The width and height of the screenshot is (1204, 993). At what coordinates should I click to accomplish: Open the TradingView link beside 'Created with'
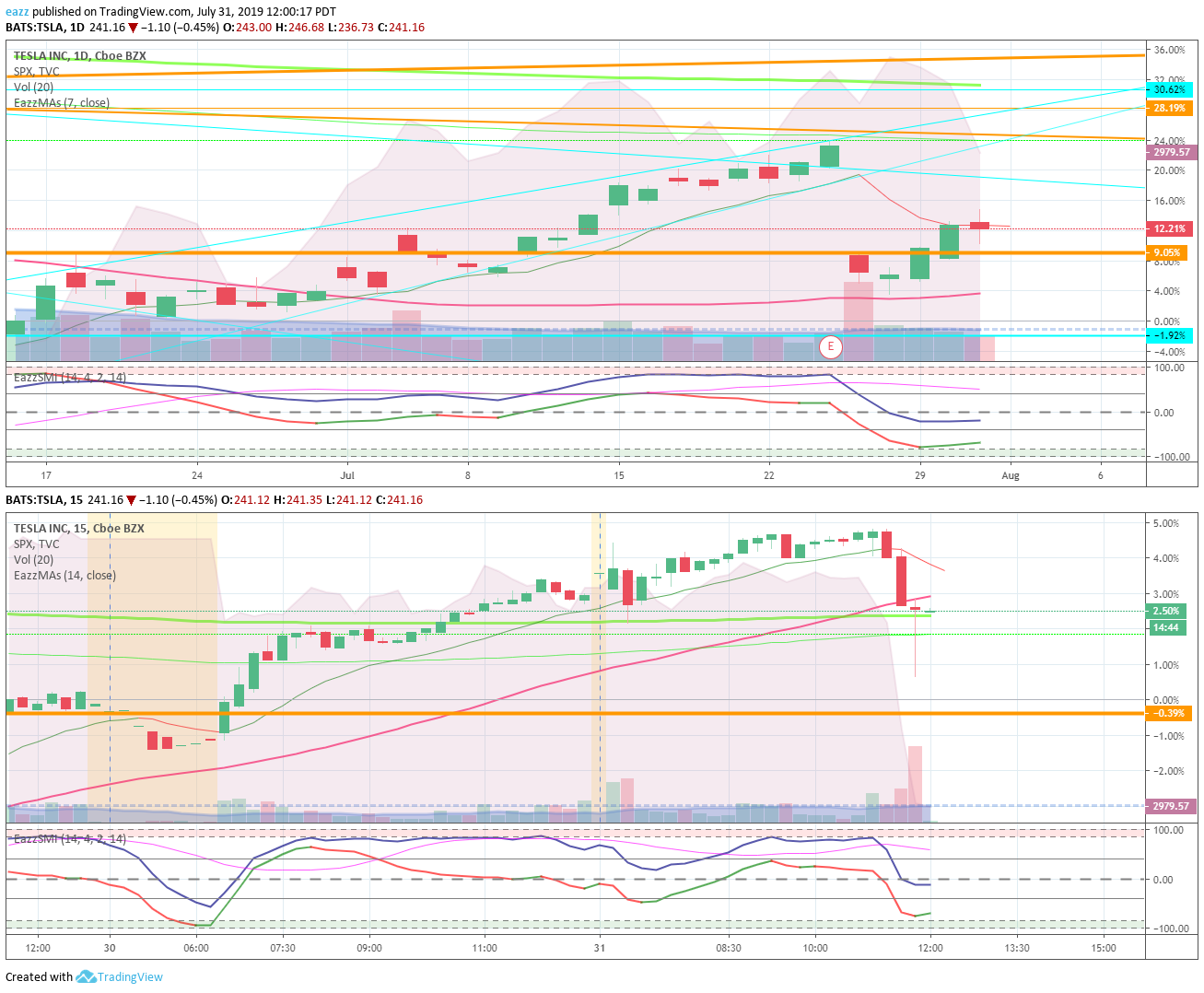point(130,977)
